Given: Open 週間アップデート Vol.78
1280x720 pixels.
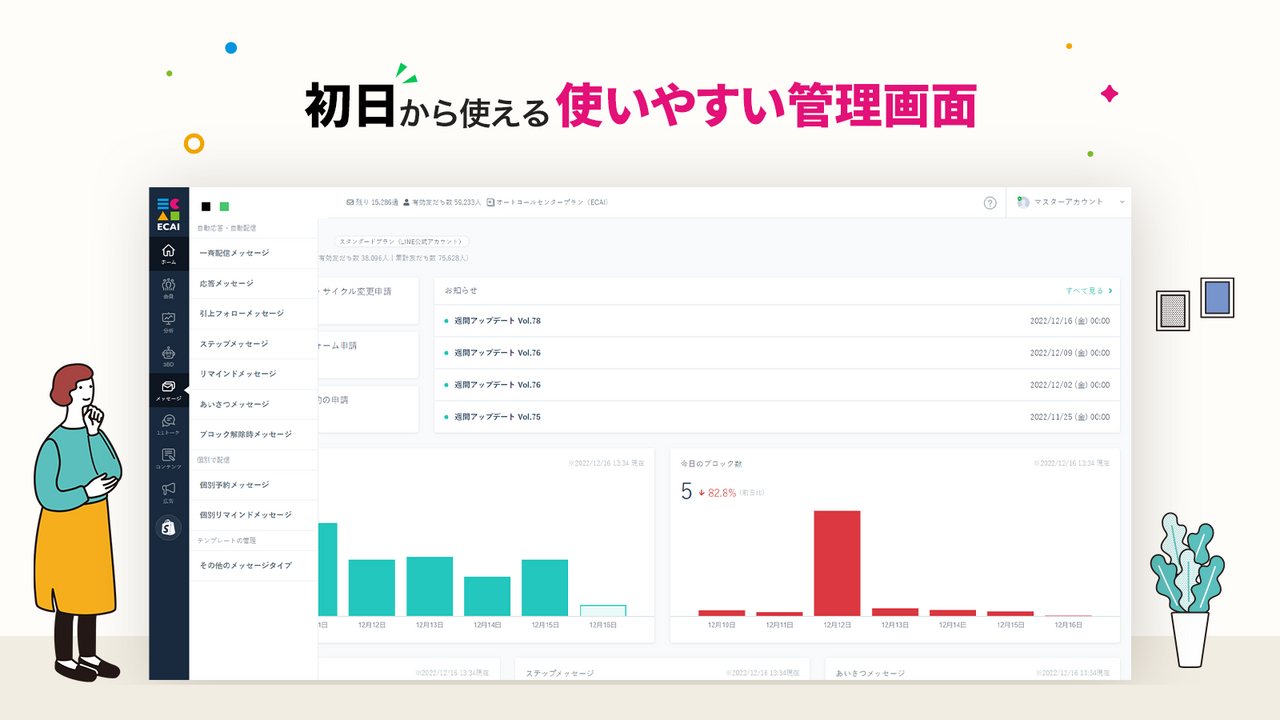Looking at the screenshot, I should pyautogui.click(x=500, y=322).
